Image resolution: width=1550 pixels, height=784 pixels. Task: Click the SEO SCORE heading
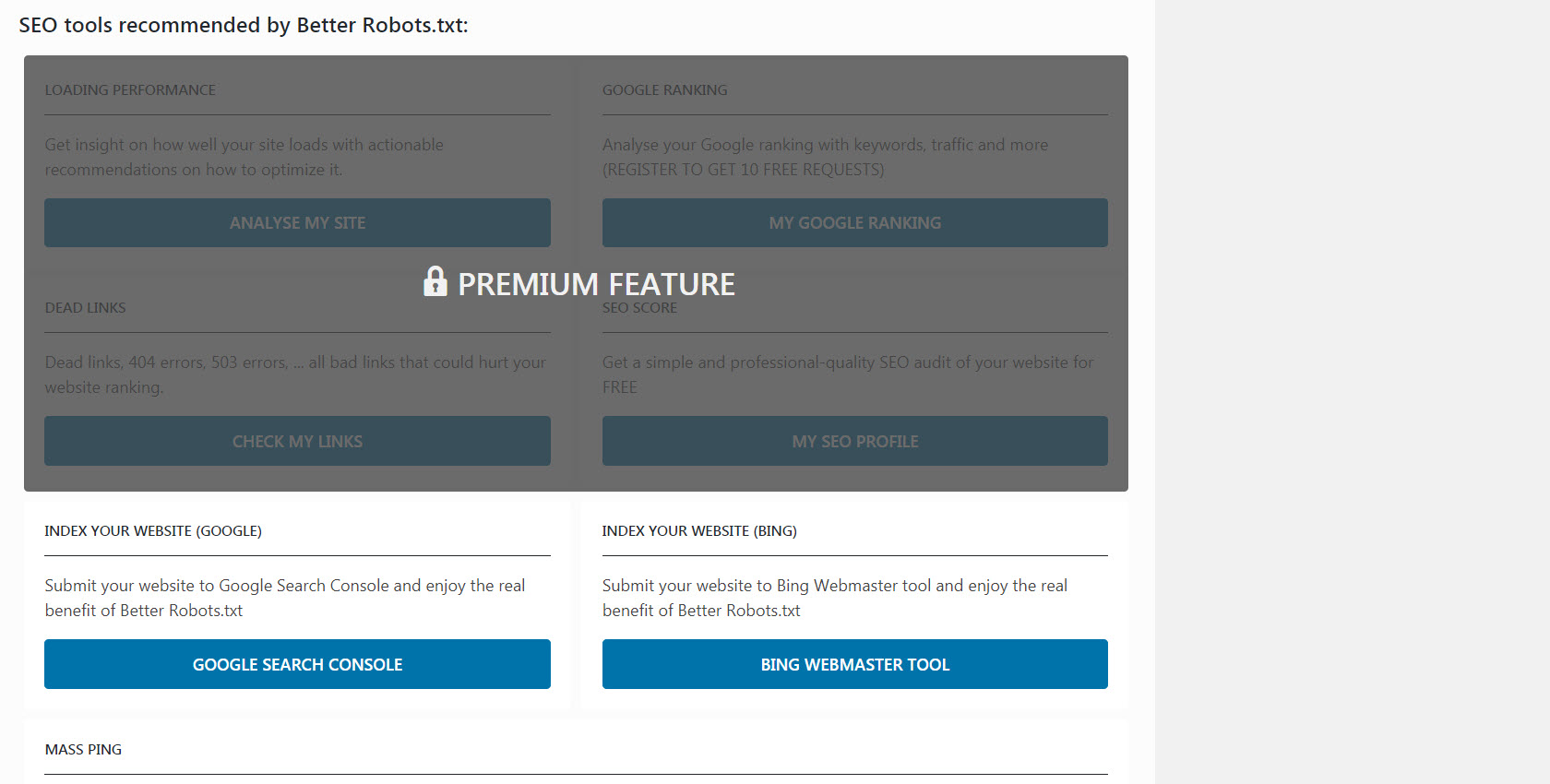coord(639,308)
